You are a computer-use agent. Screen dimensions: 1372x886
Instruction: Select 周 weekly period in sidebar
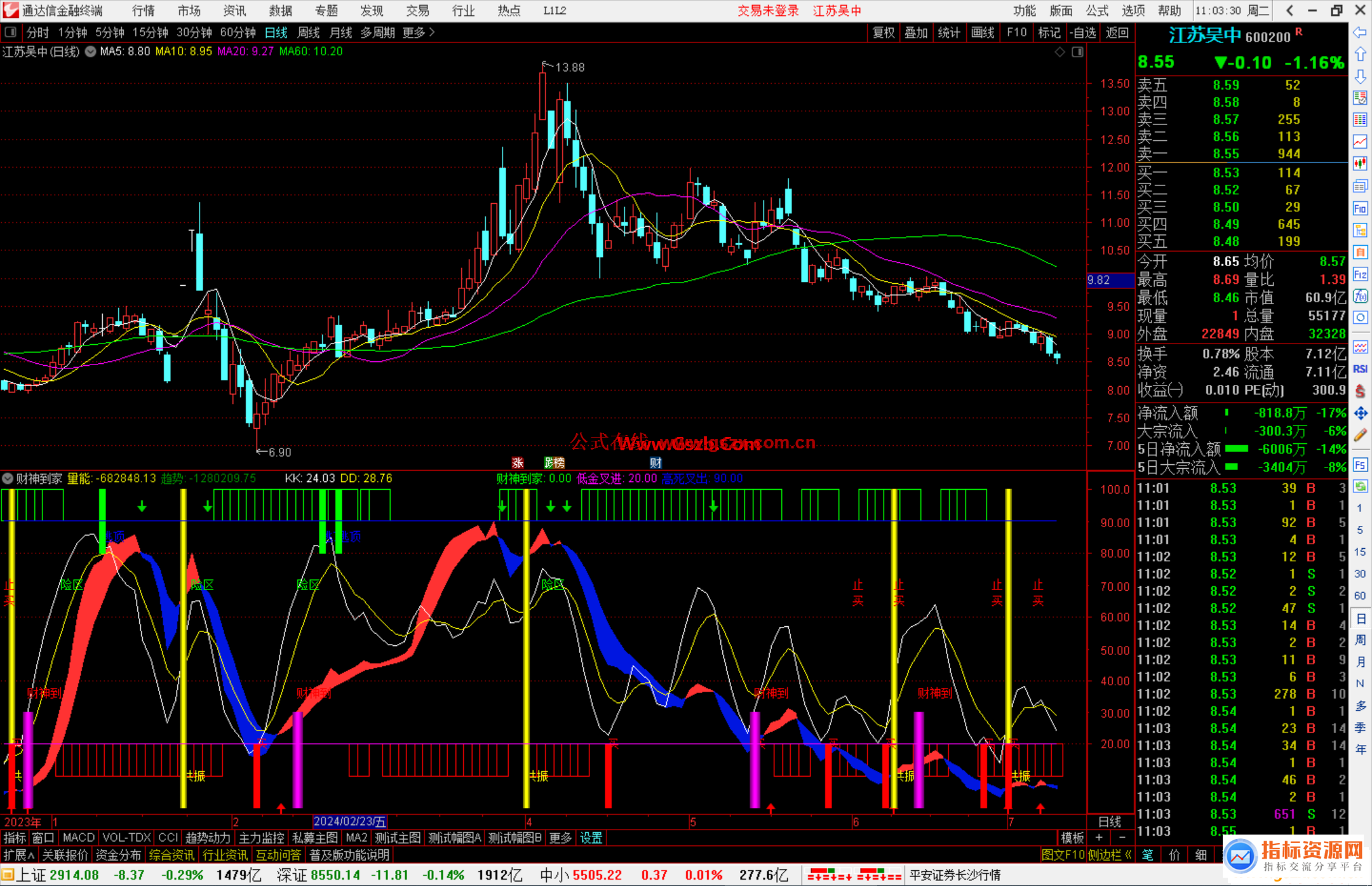point(1360,640)
